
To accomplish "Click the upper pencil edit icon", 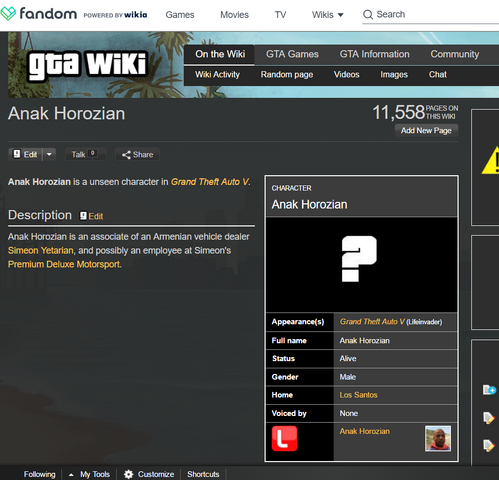I will pos(489,418).
